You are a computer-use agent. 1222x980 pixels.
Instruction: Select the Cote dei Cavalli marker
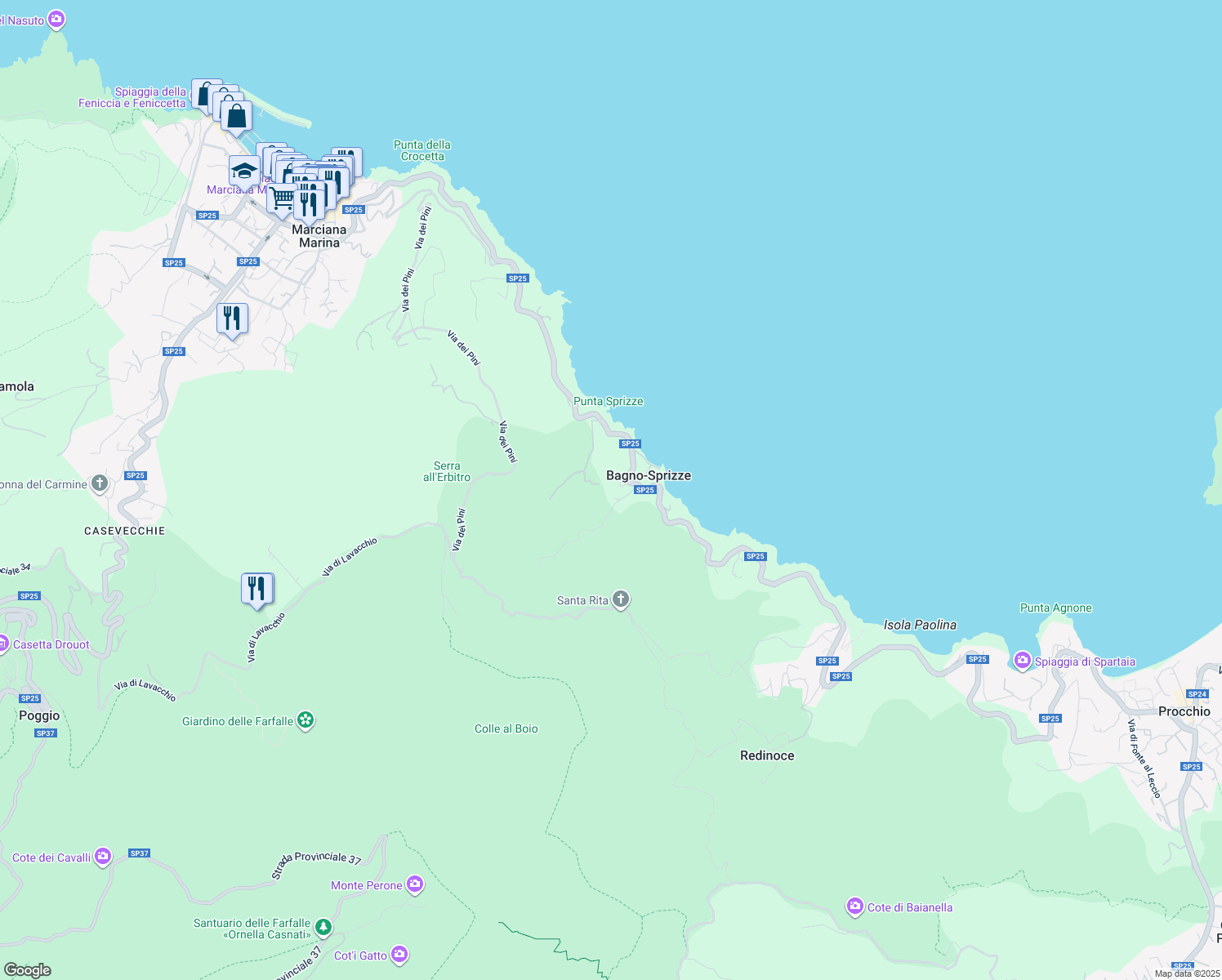pos(102,855)
